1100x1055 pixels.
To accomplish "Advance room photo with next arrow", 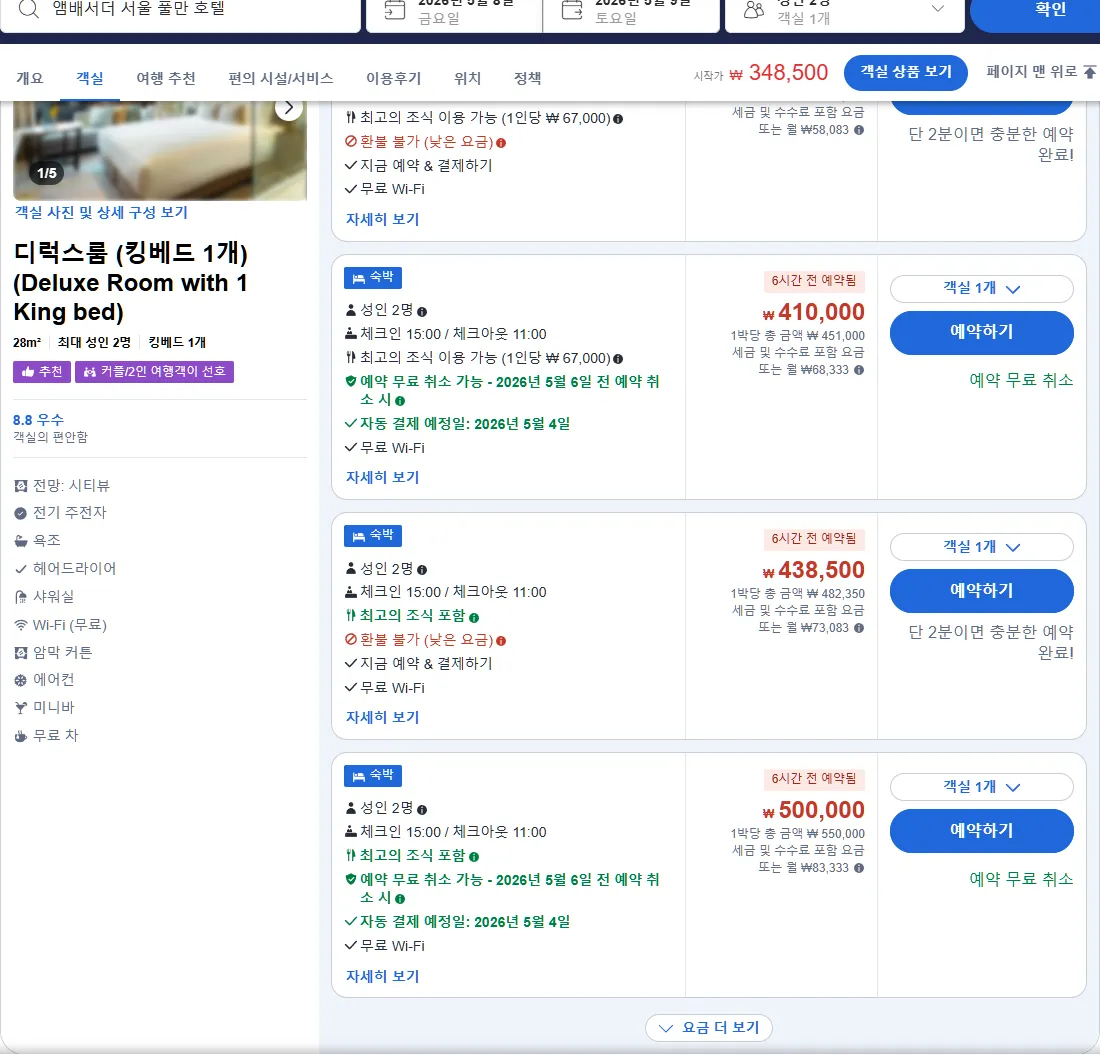I will (x=288, y=108).
